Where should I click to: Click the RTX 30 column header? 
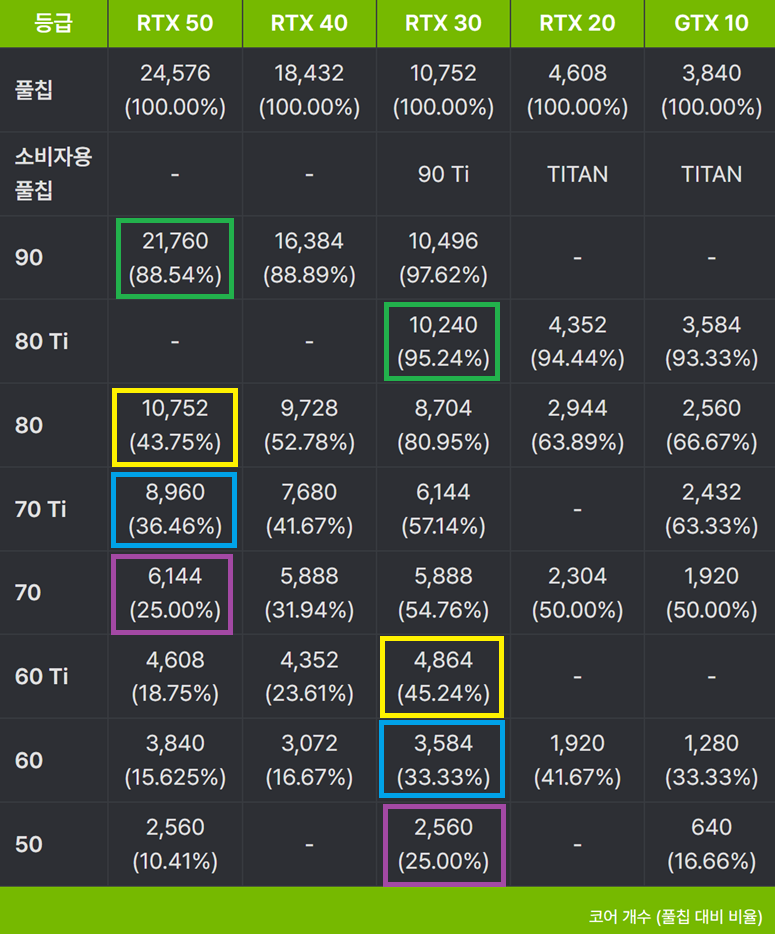[443, 23]
